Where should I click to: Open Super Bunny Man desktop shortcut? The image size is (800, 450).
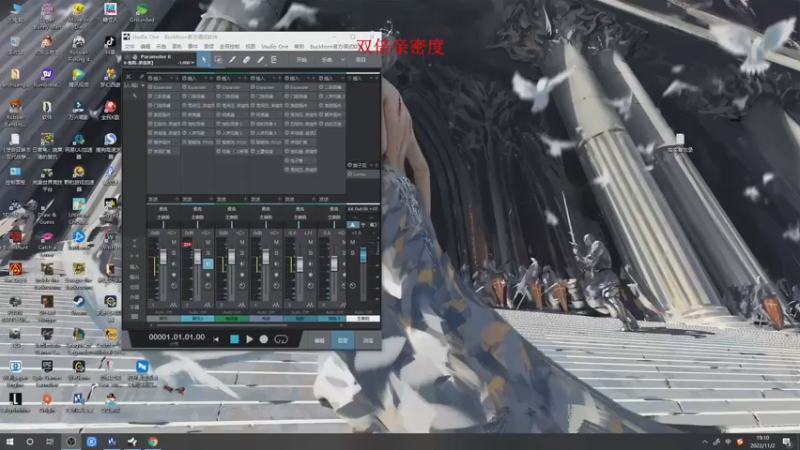coord(47,16)
